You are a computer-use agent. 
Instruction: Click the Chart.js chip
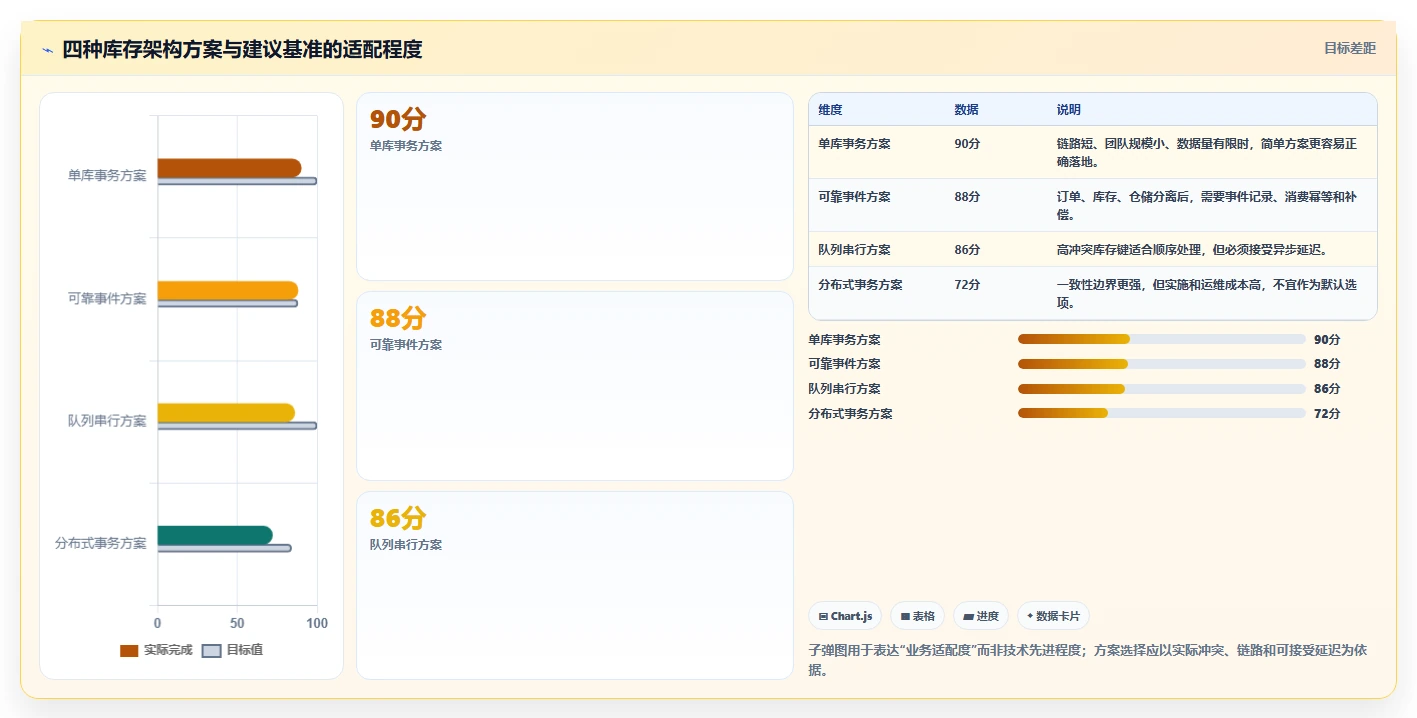(845, 616)
